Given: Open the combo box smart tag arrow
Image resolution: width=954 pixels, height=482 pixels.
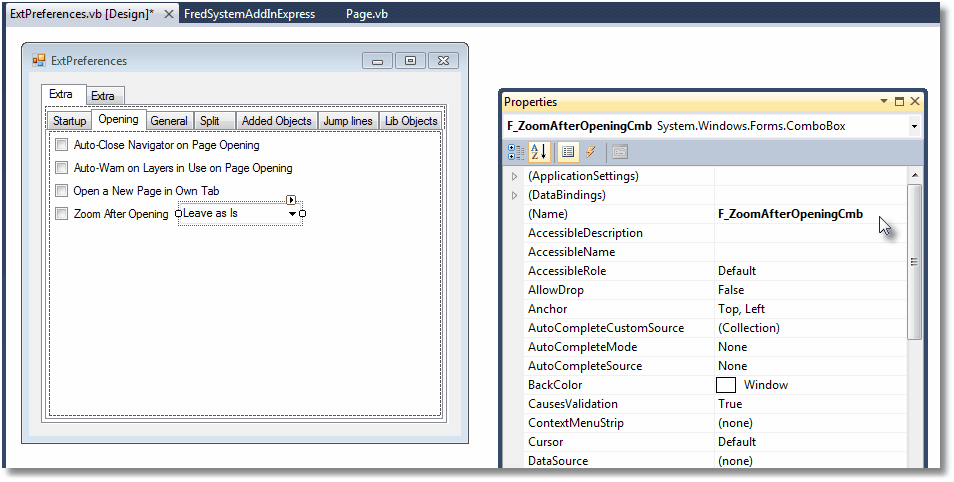Looking at the screenshot, I should [291, 200].
